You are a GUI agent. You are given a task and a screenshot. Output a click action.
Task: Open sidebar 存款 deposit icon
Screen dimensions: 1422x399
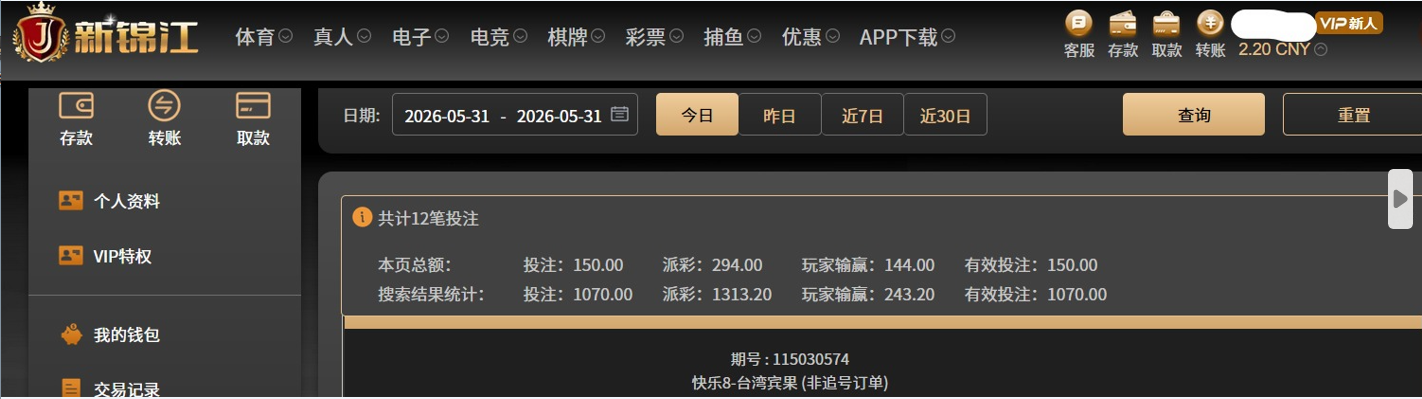pyautogui.click(x=76, y=104)
